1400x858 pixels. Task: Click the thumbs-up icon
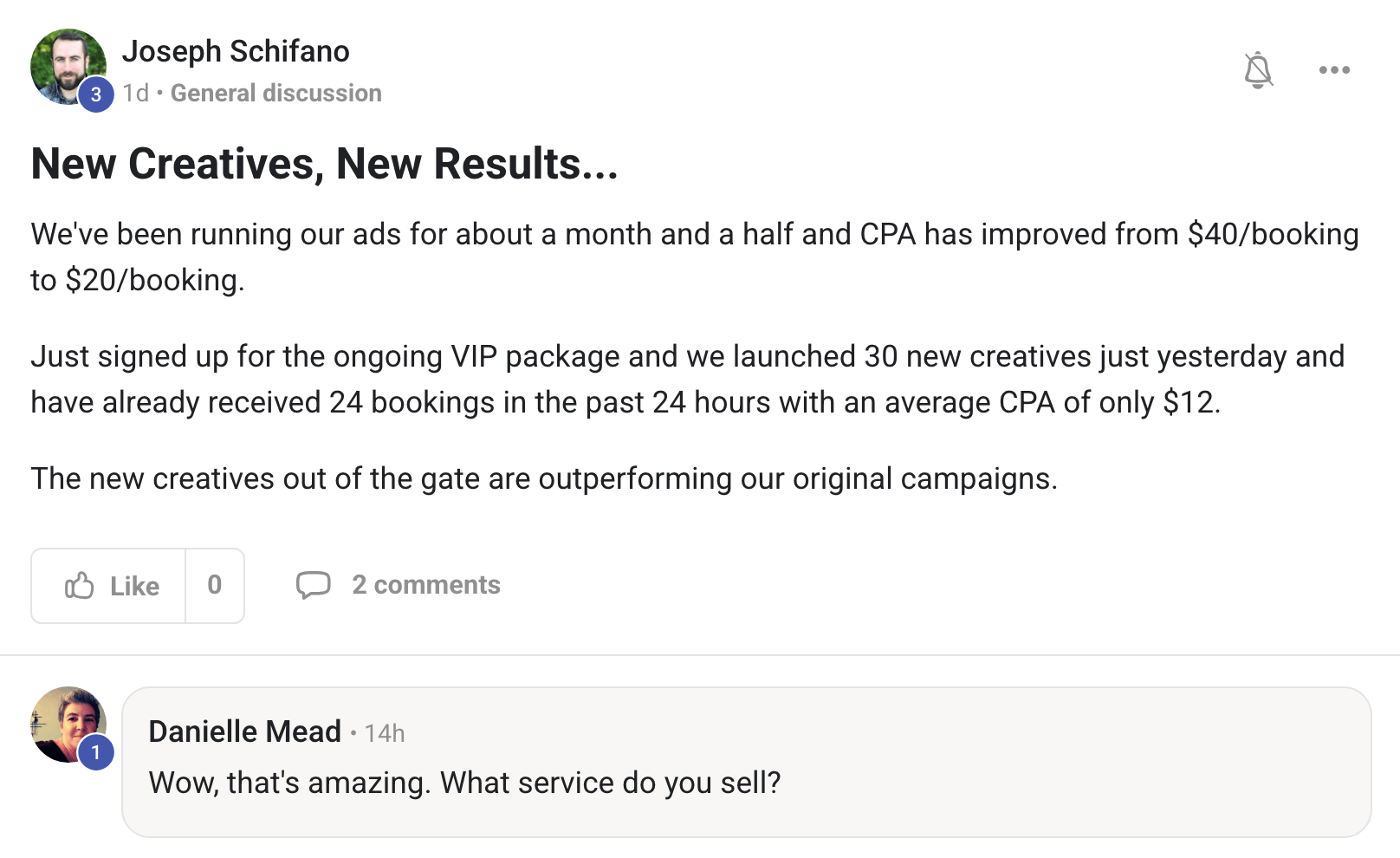tap(80, 586)
